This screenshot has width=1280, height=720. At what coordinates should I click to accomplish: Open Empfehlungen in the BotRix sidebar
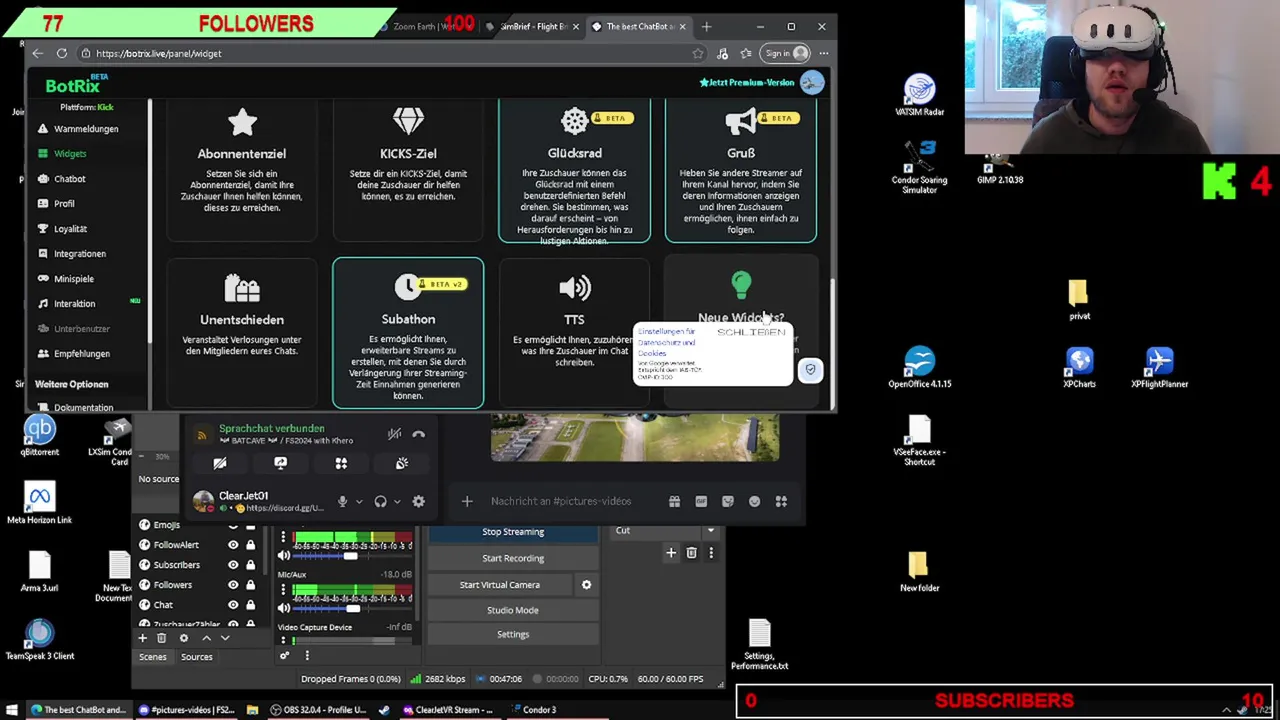(x=81, y=354)
